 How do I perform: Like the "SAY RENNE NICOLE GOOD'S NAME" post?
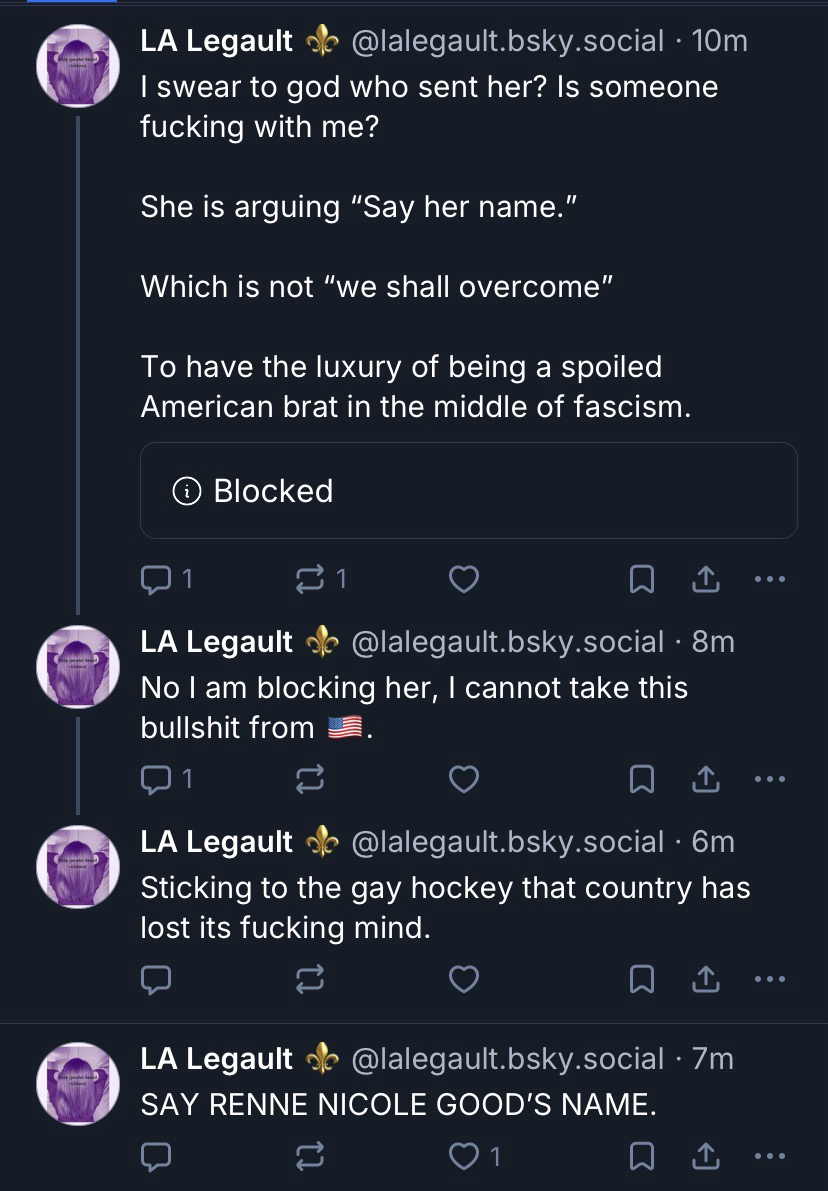pos(463,1157)
